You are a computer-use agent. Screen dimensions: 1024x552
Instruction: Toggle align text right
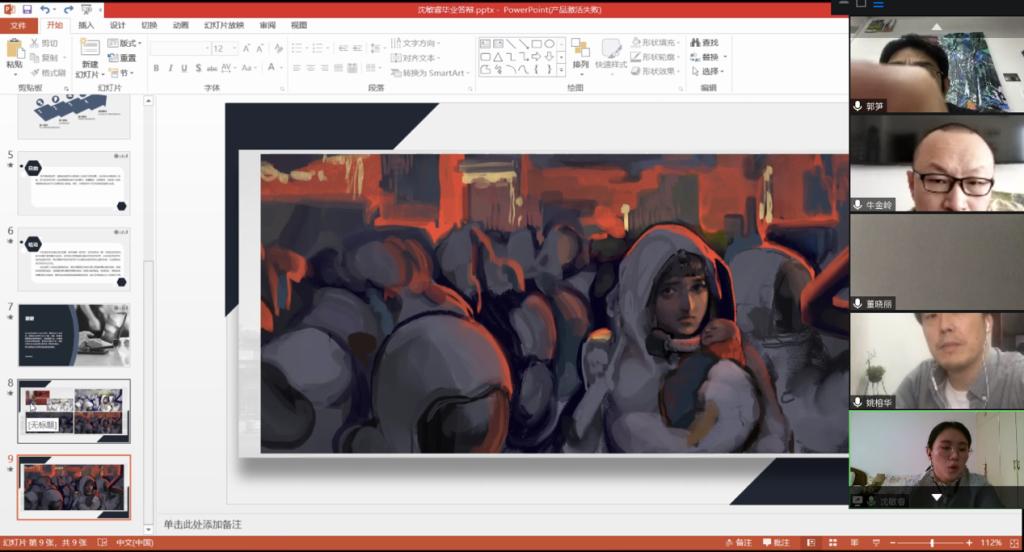click(324, 68)
